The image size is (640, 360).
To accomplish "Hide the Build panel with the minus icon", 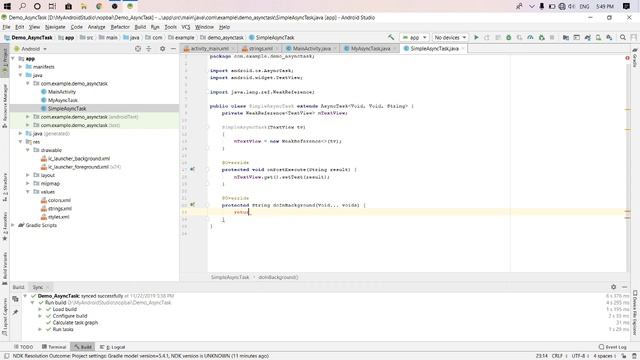I will tap(624, 287).
